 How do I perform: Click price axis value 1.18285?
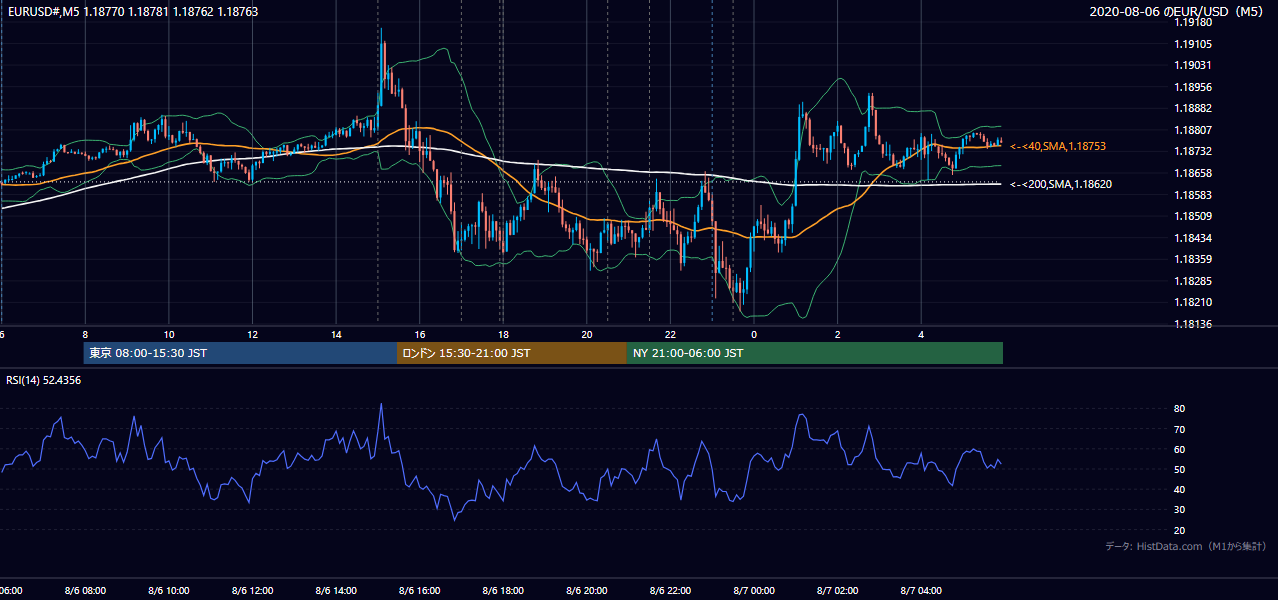point(1192,281)
